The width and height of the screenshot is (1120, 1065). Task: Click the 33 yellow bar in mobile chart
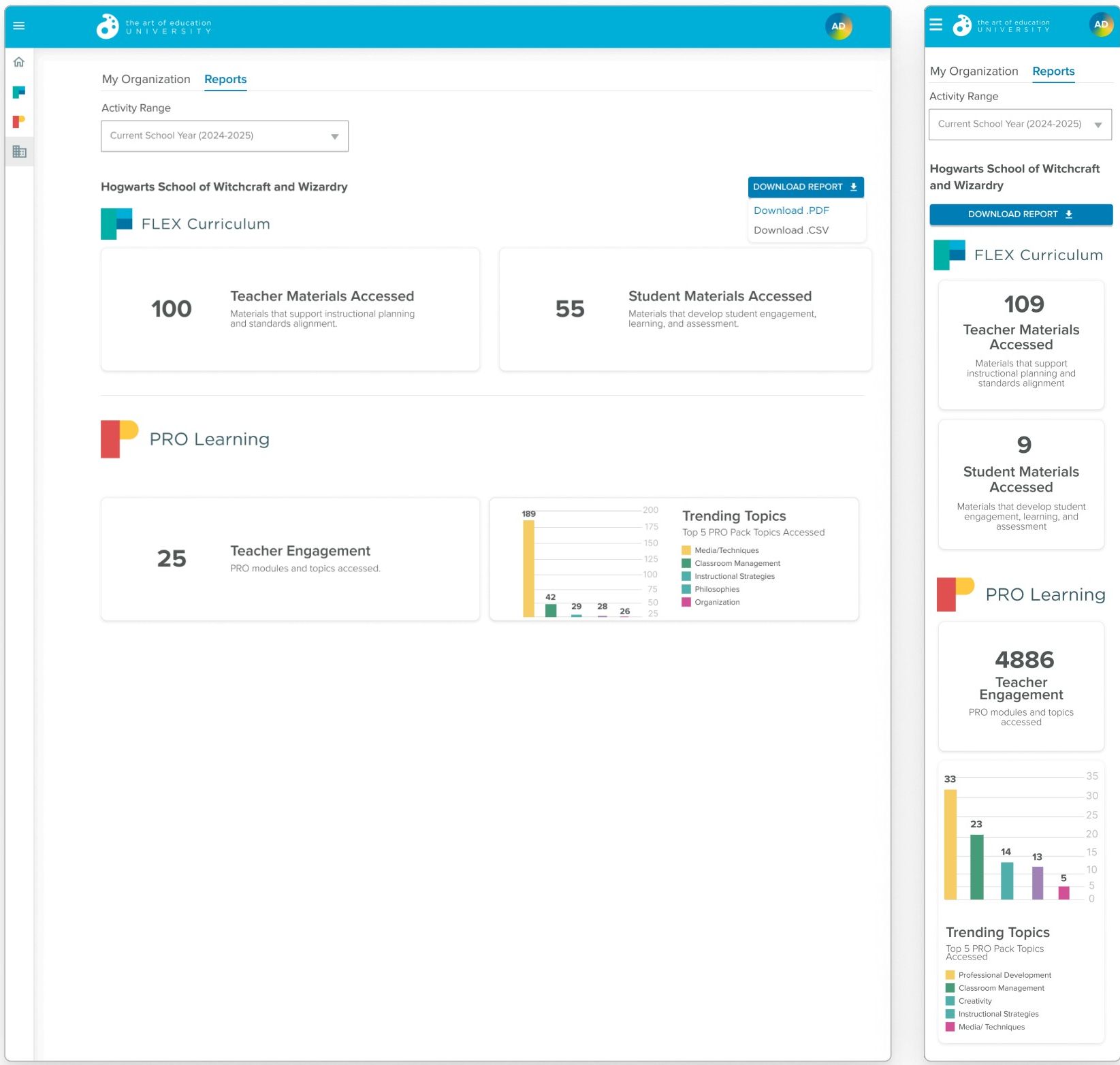coord(950,844)
